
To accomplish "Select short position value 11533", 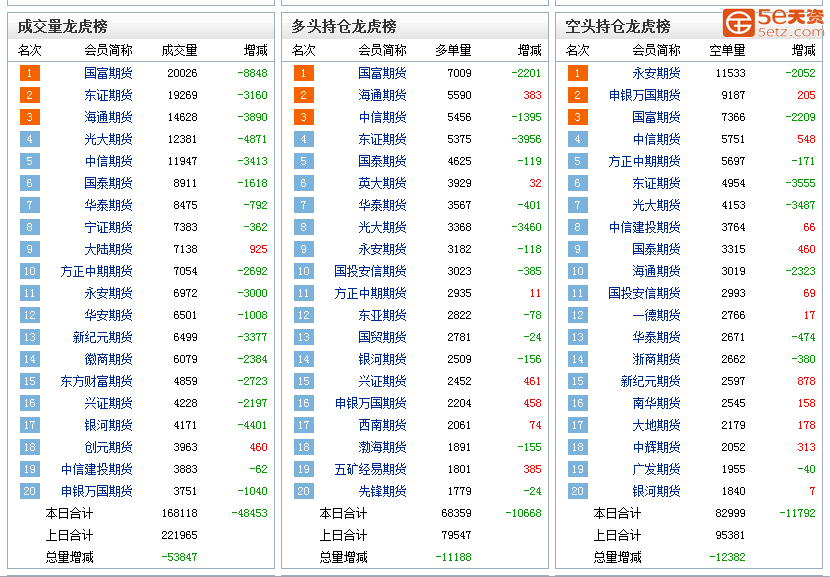I will tap(730, 73).
